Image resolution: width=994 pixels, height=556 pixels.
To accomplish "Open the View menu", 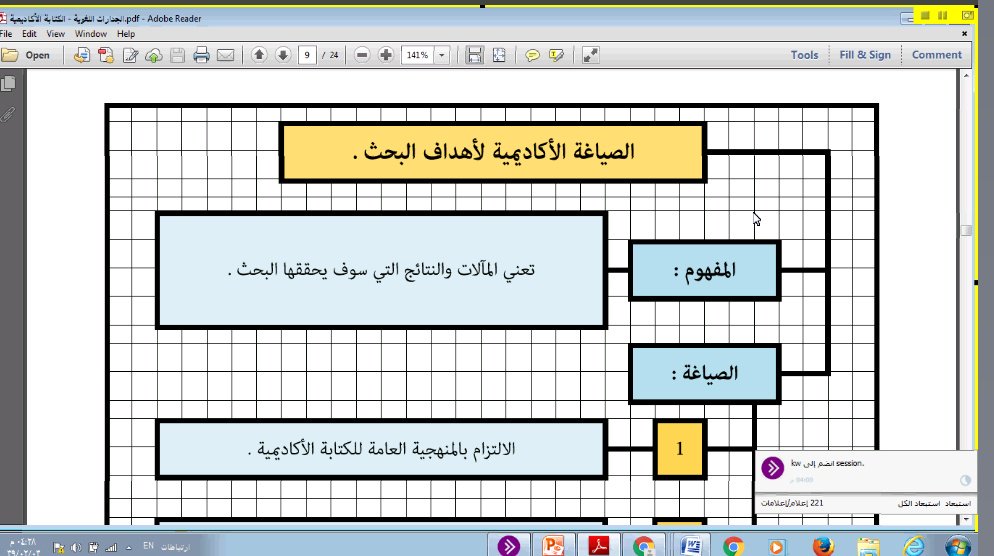I will pyautogui.click(x=55, y=34).
